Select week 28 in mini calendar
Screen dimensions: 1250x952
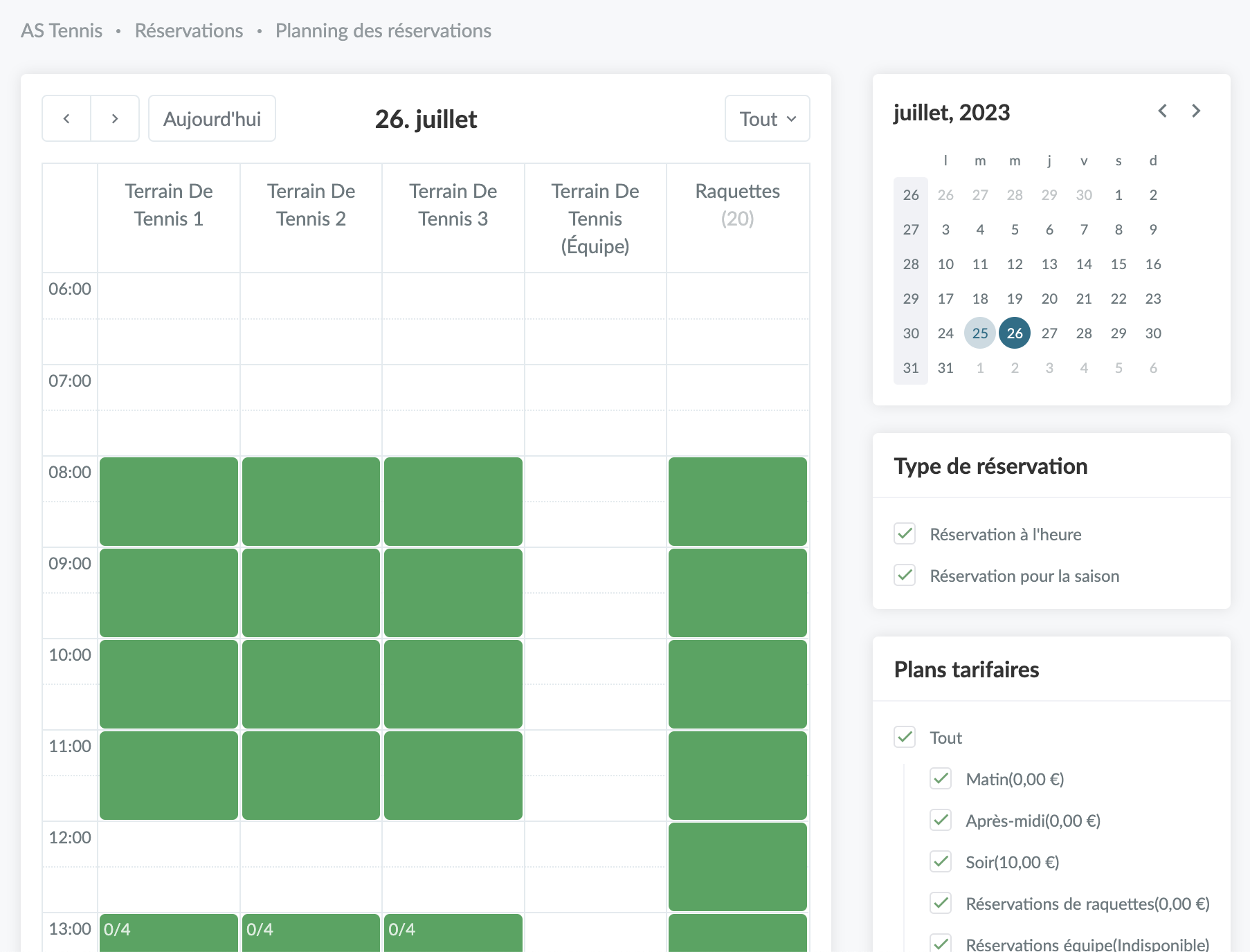[911, 264]
